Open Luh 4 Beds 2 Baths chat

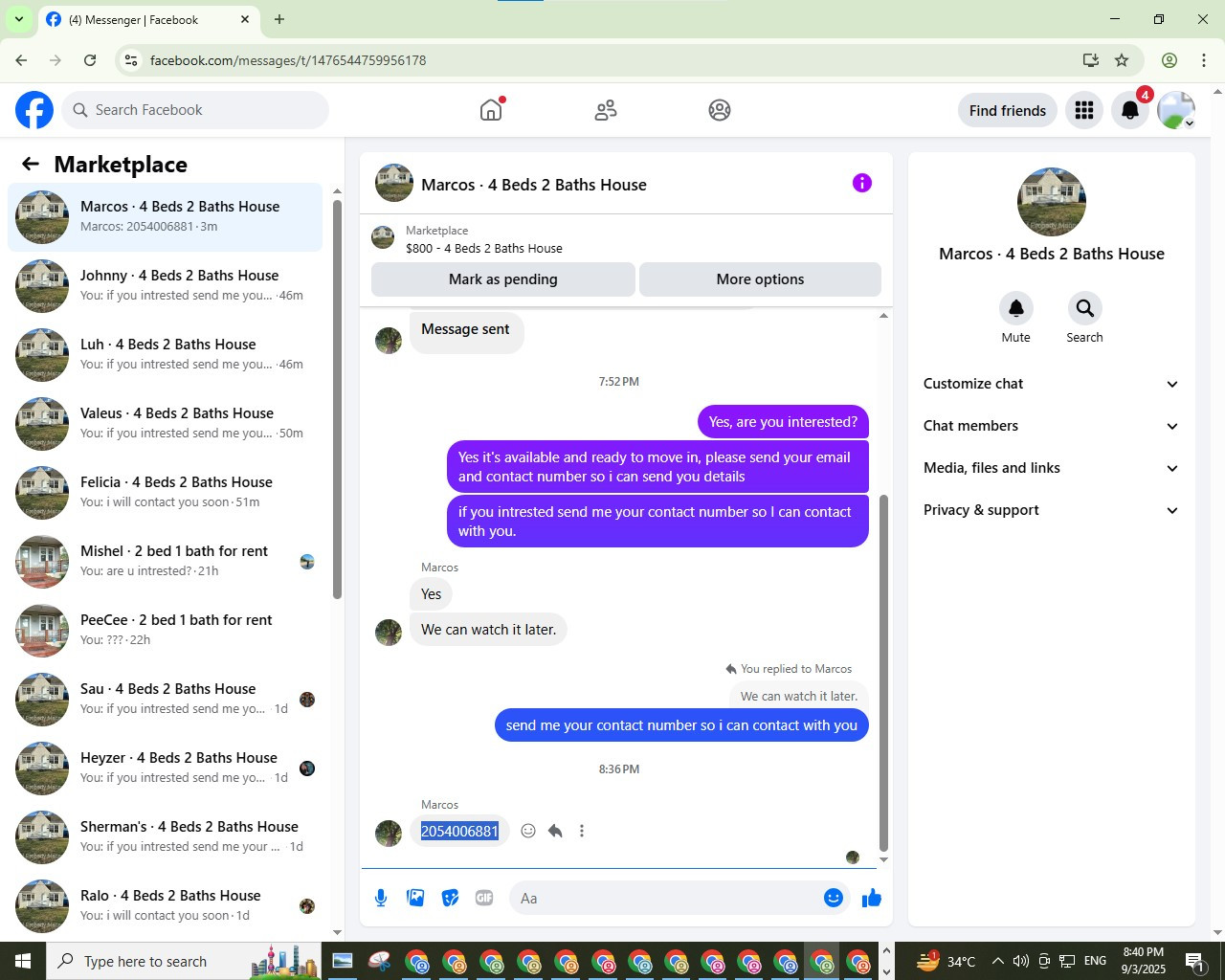coord(166,354)
